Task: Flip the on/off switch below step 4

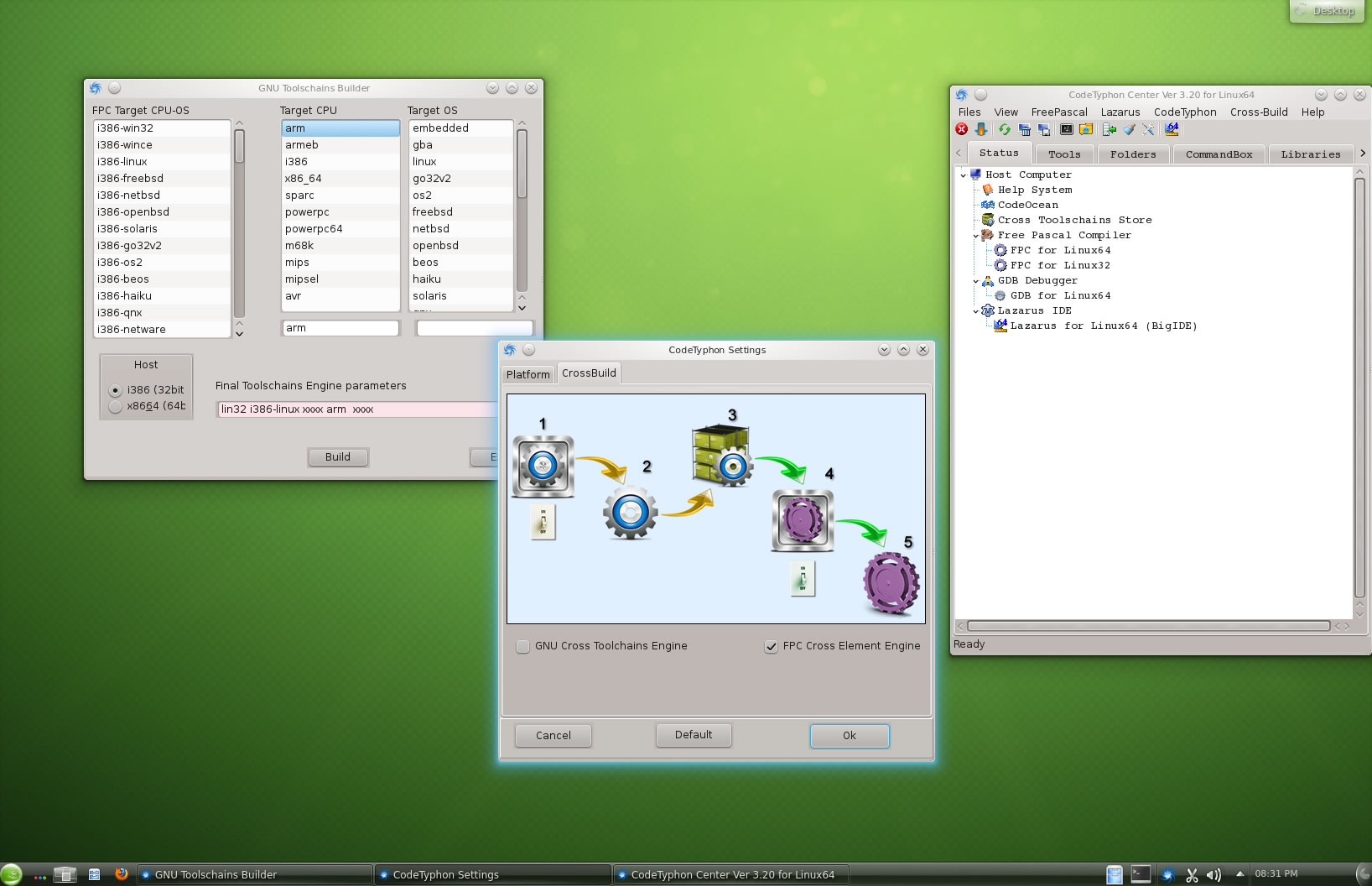Action: pos(803,578)
